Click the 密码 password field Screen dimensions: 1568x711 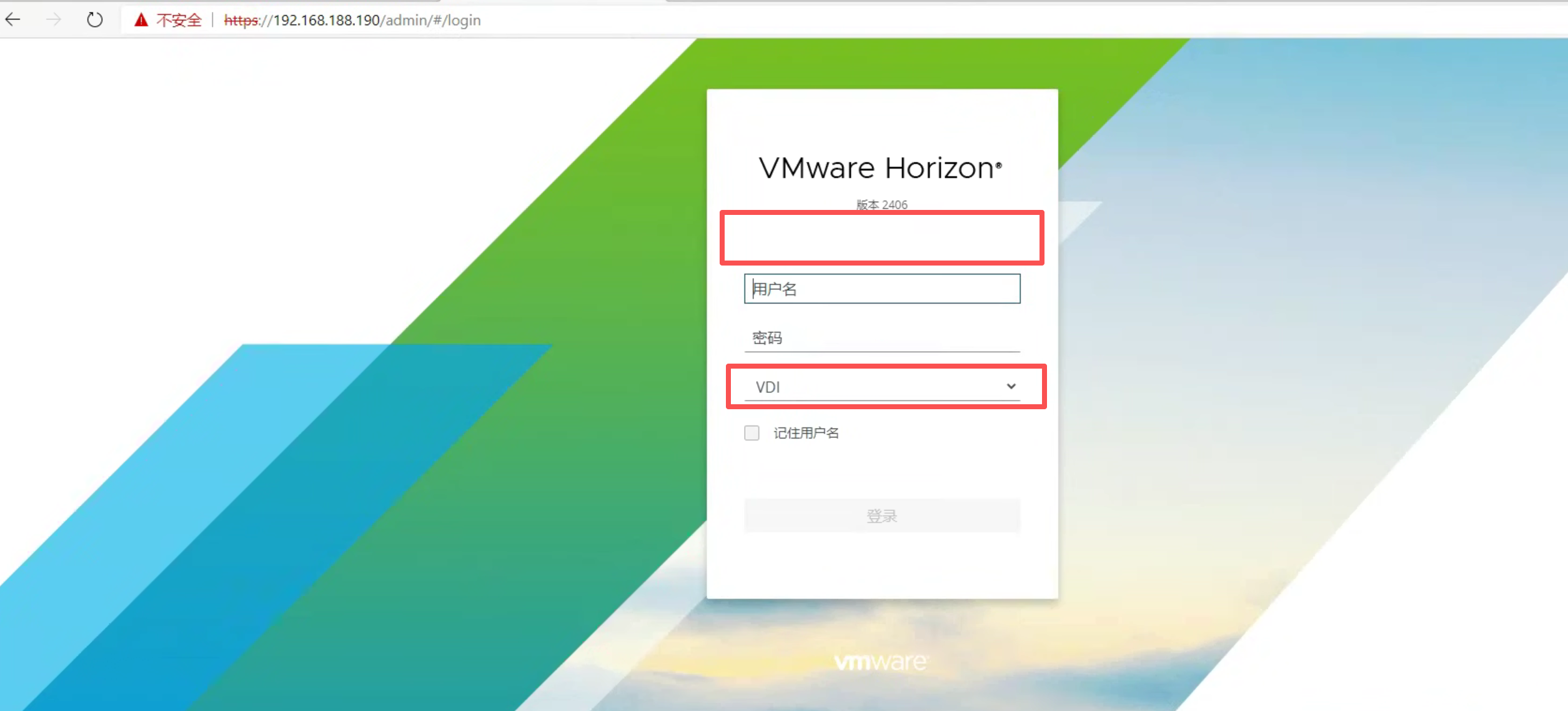click(882, 338)
